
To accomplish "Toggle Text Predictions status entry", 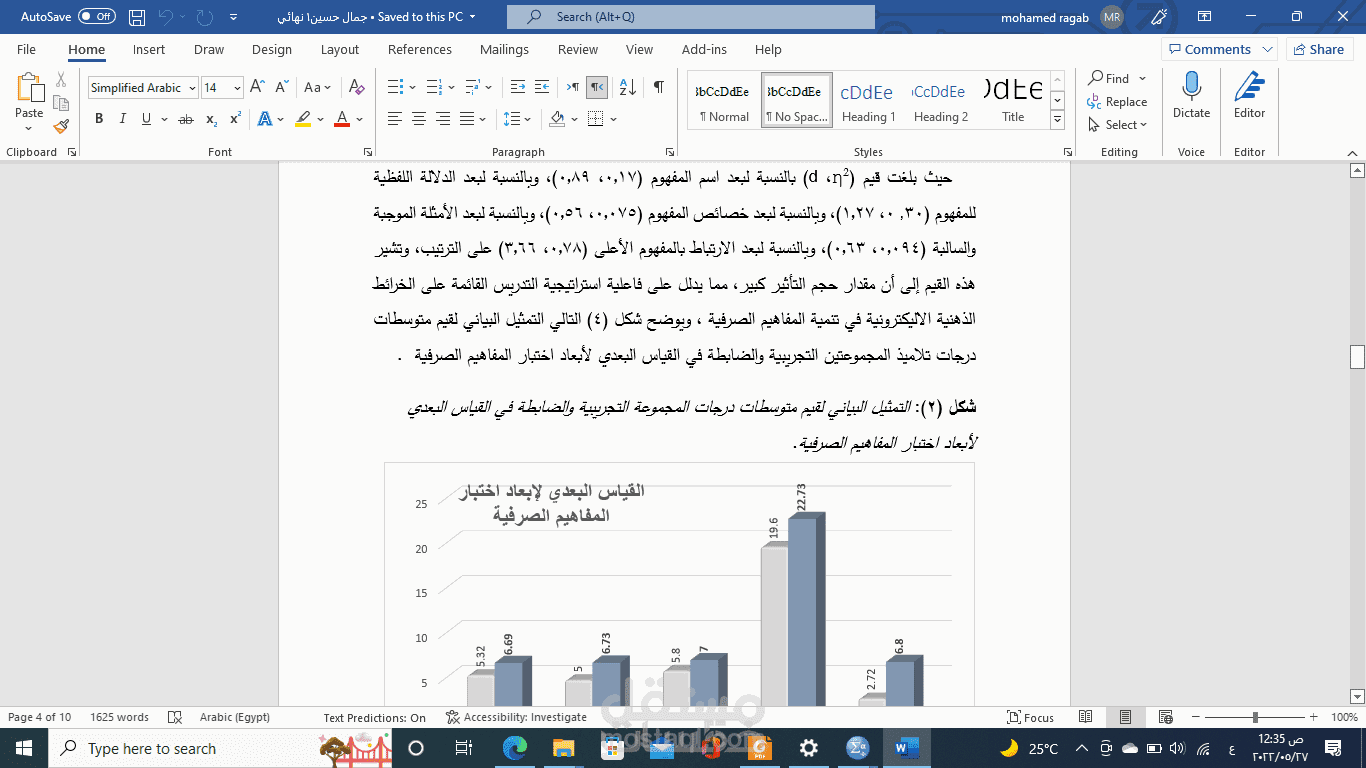I will 375,717.
